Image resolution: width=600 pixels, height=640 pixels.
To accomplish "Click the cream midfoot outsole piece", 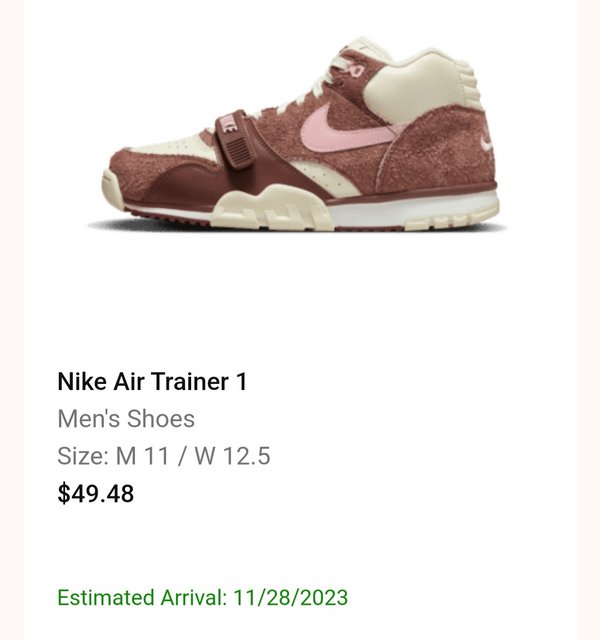I will [x=271, y=207].
